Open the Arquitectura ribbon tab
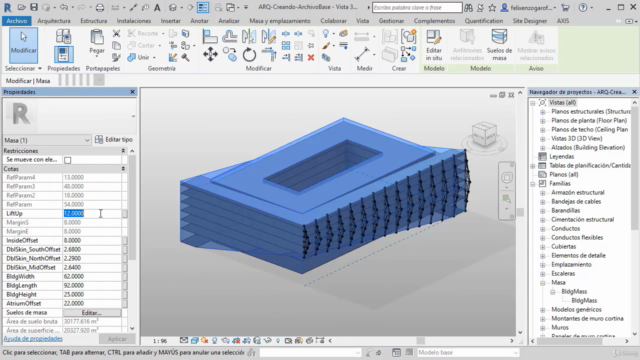 pyautogui.click(x=54, y=20)
